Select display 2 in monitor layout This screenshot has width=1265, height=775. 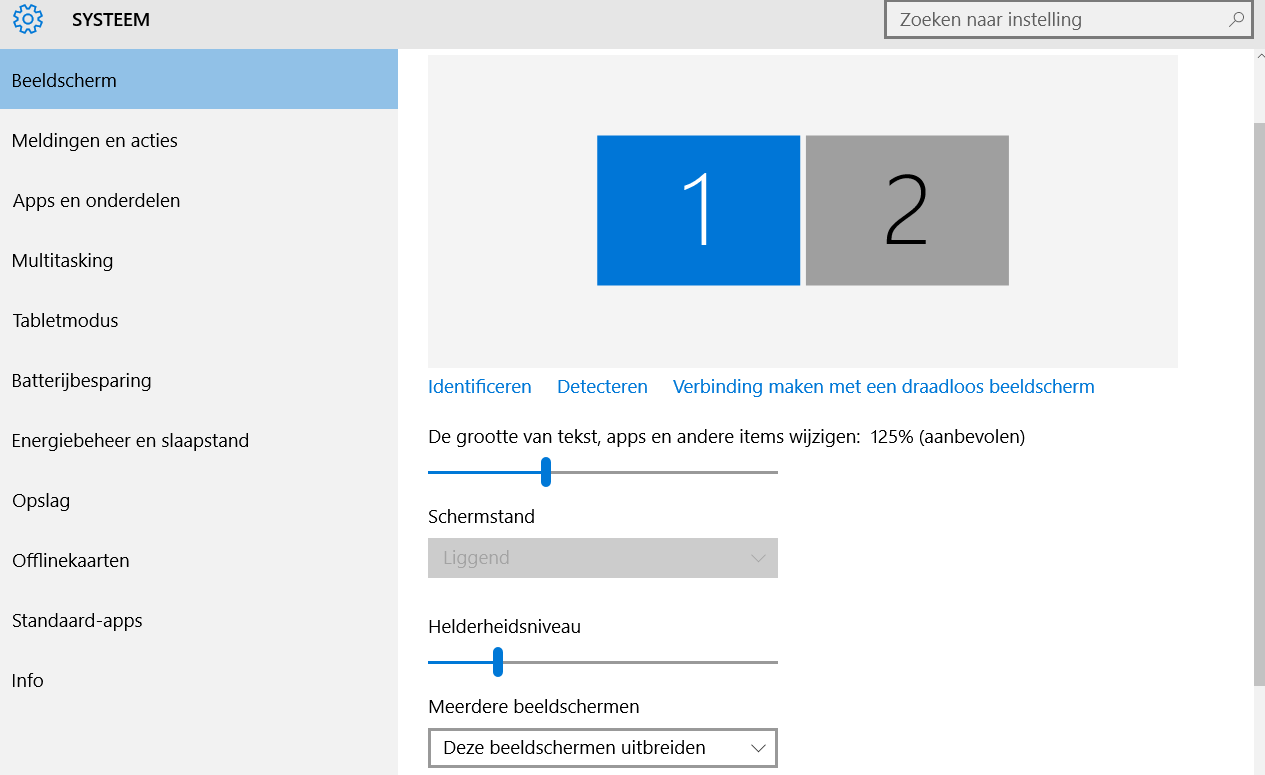coord(907,210)
